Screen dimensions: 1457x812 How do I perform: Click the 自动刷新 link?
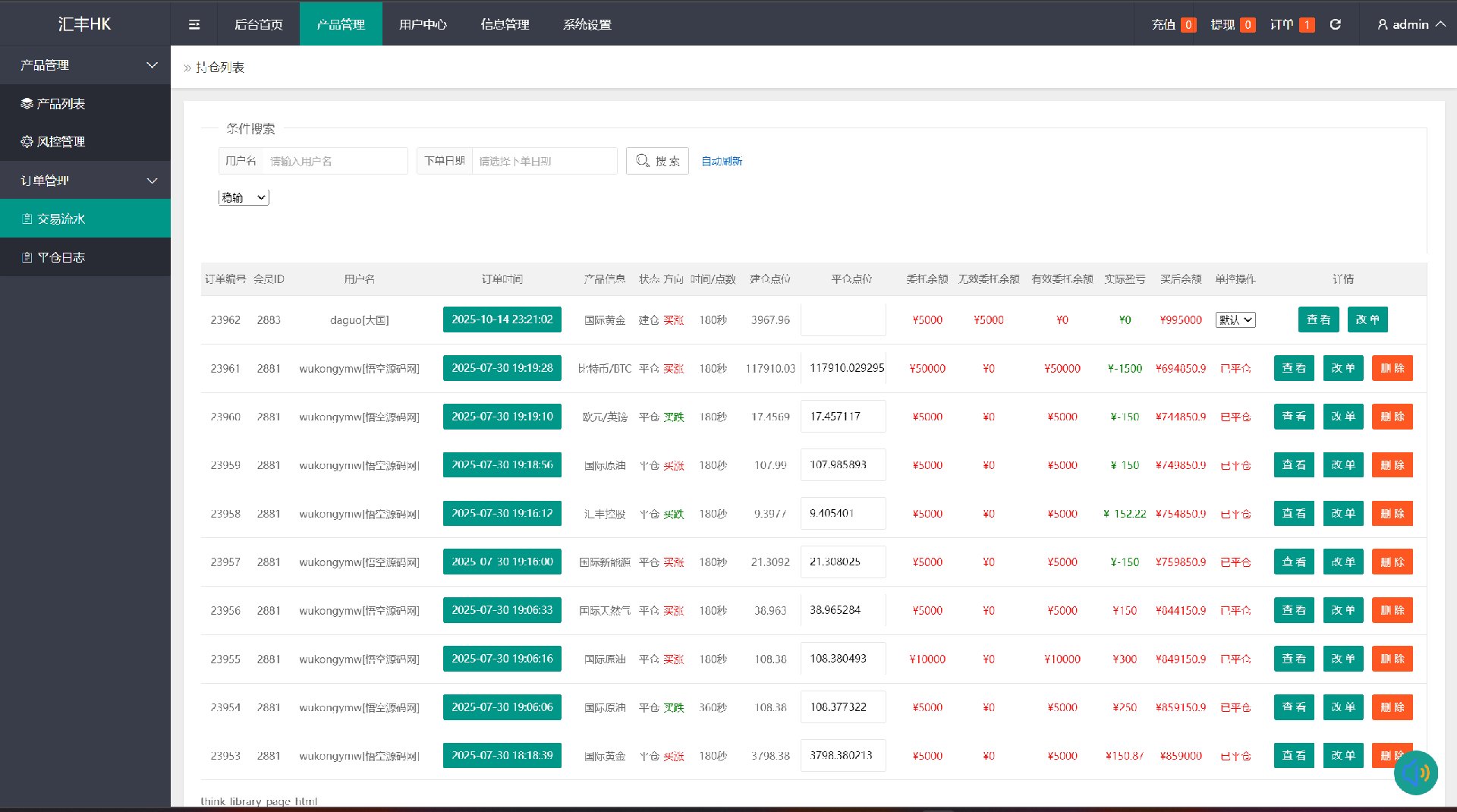point(721,161)
